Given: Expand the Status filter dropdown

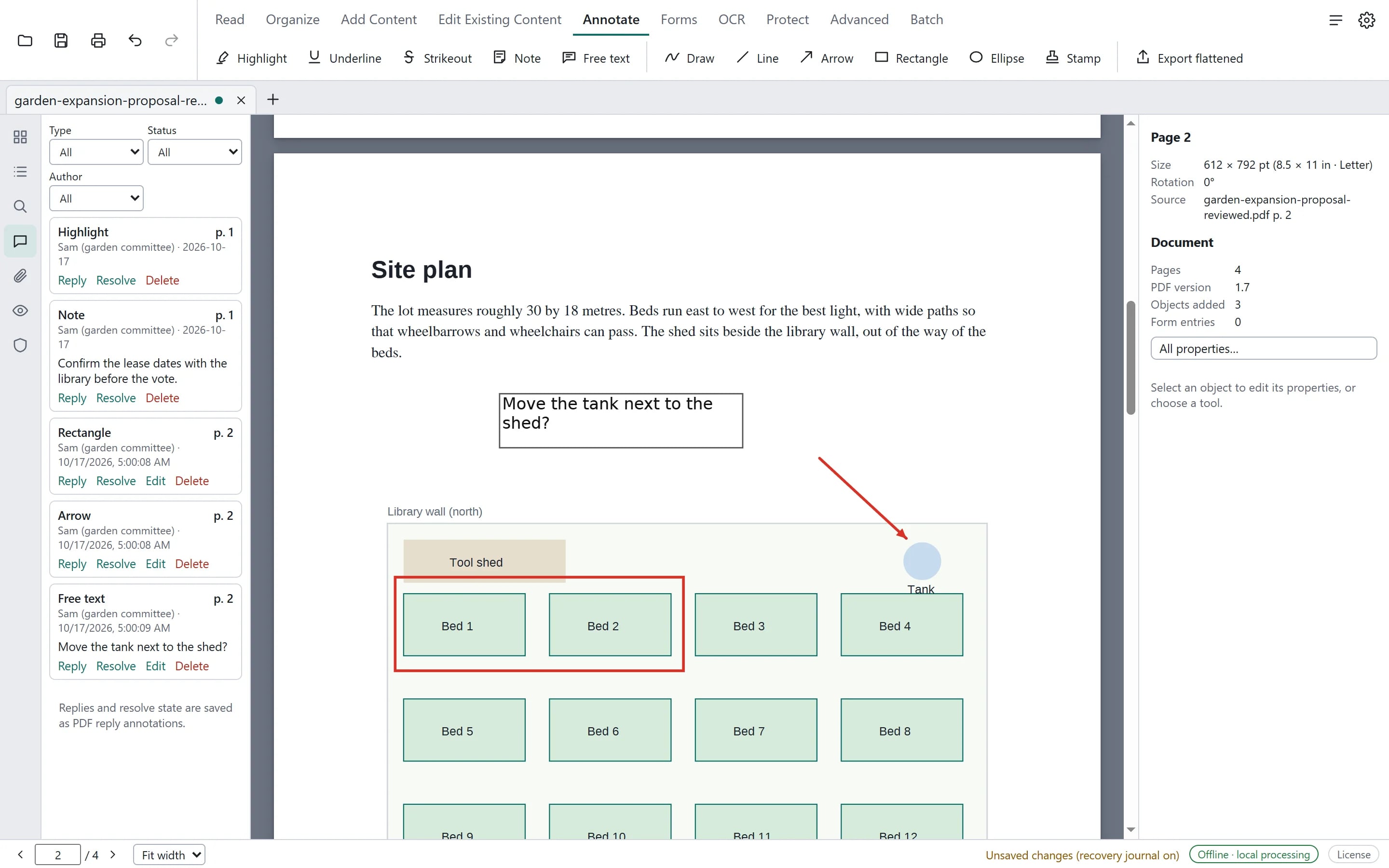Looking at the screenshot, I should tap(194, 152).
